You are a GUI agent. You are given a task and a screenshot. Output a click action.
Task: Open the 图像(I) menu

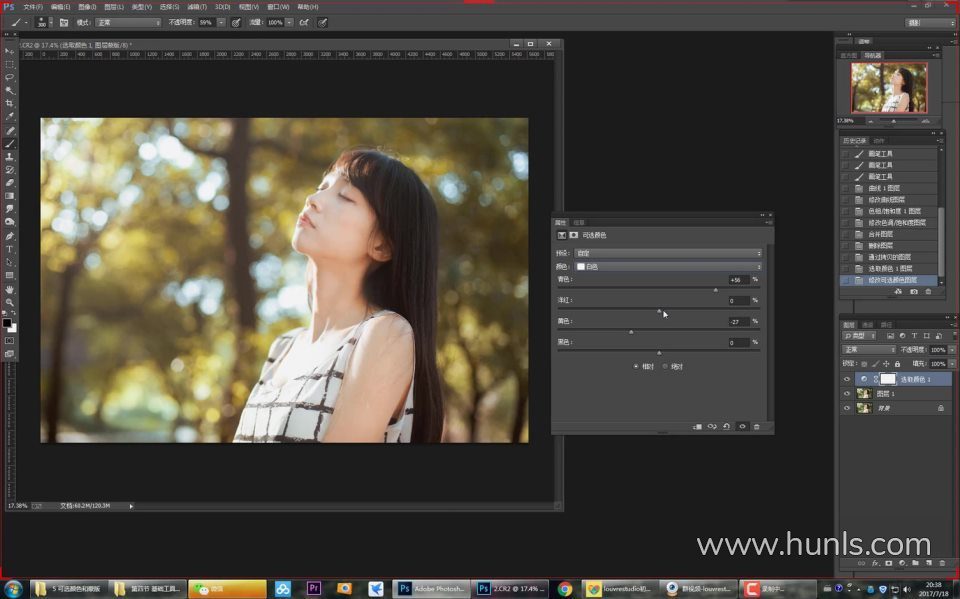(x=87, y=7)
